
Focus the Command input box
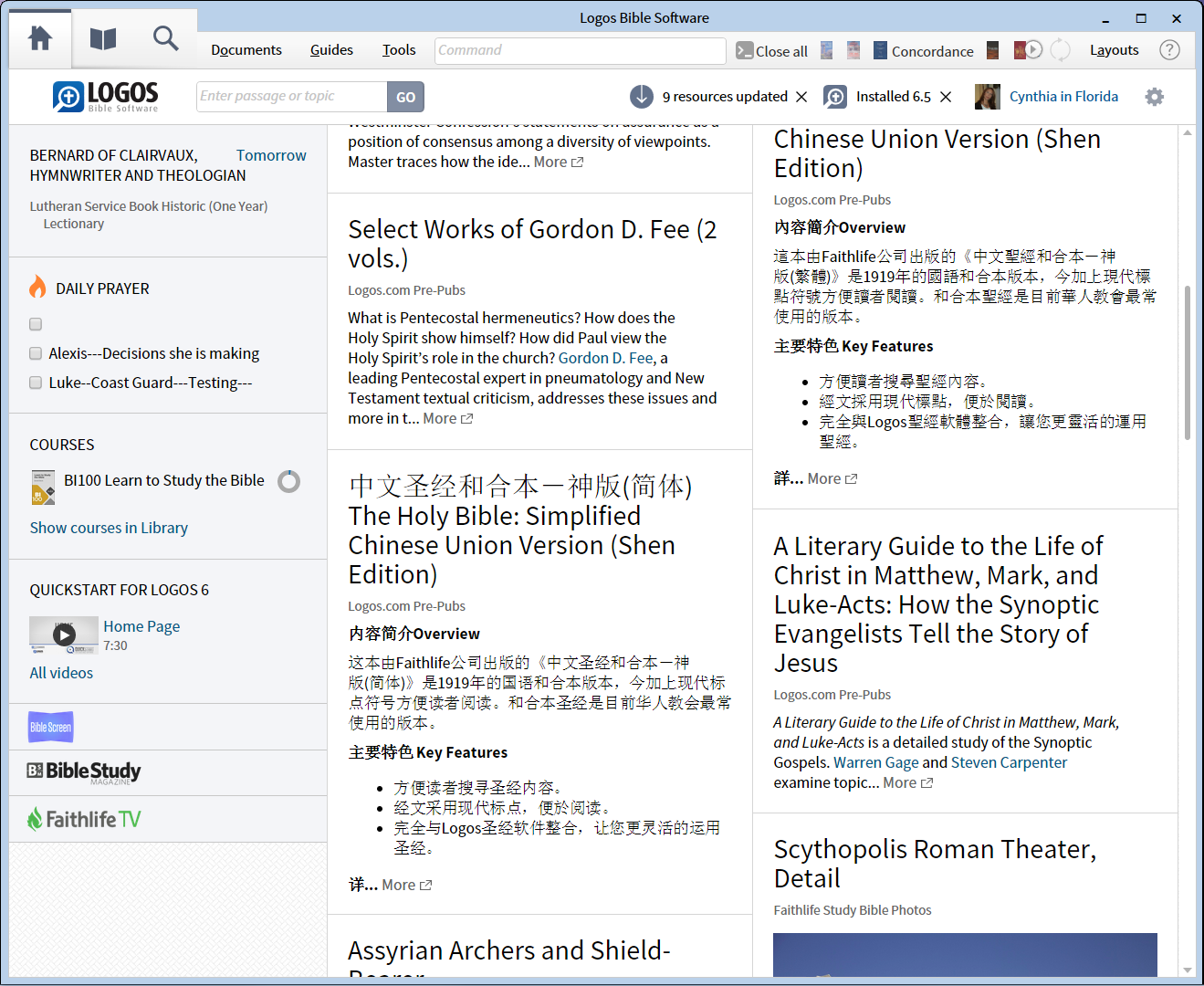click(581, 51)
